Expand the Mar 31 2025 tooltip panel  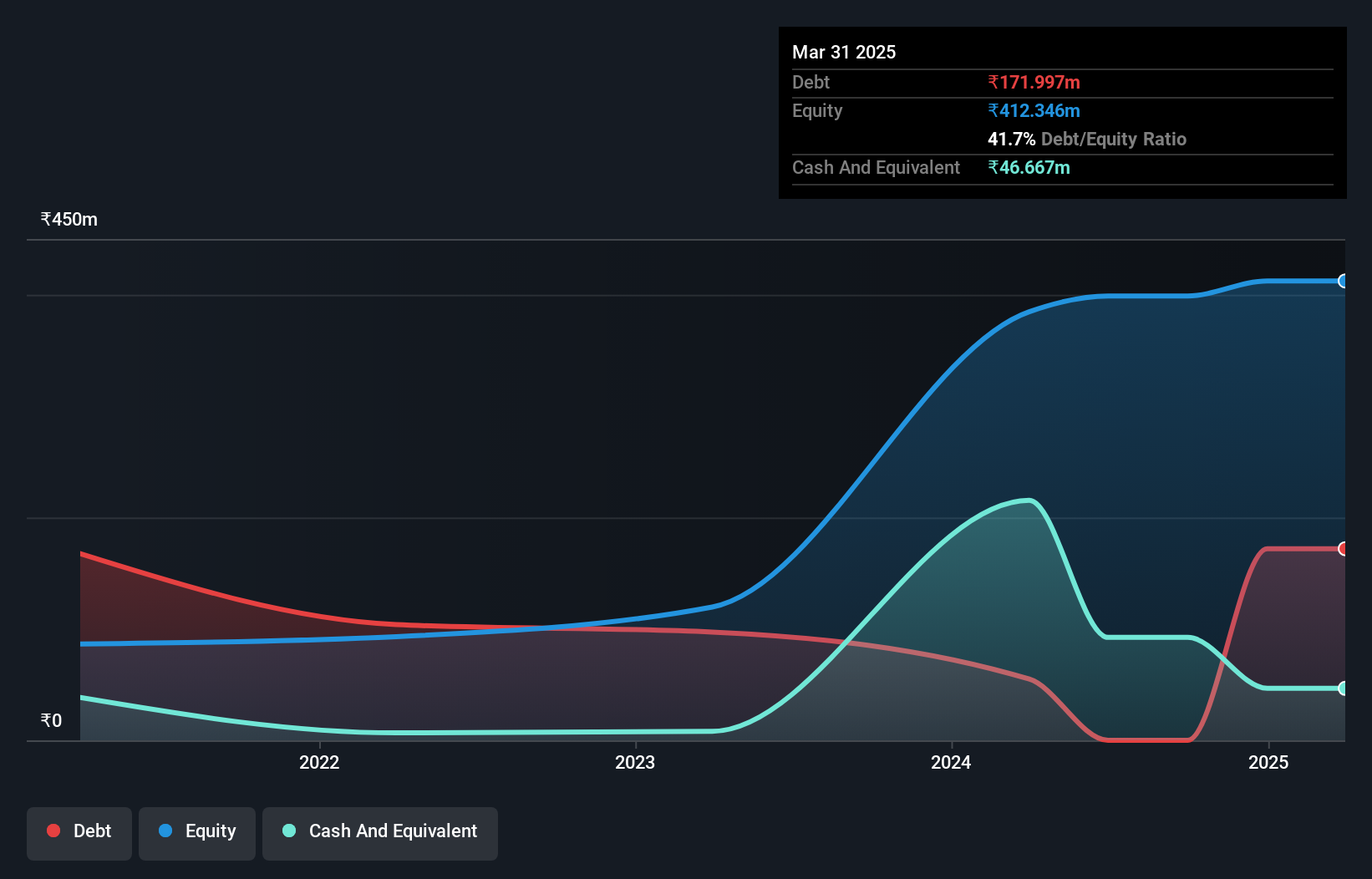click(x=844, y=52)
